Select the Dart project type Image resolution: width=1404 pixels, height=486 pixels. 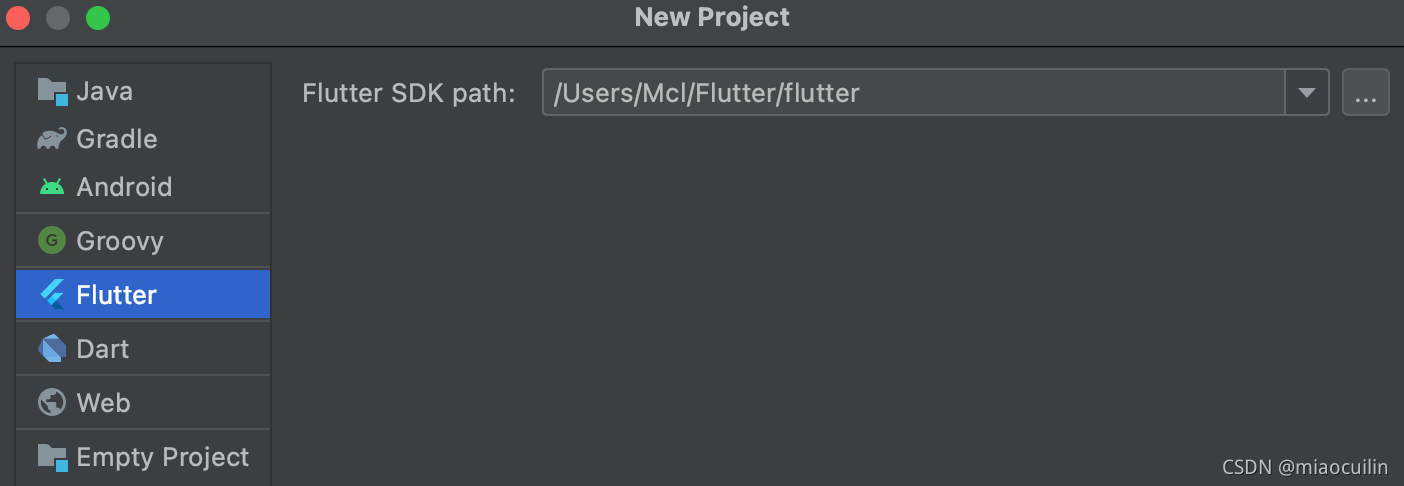pos(103,349)
